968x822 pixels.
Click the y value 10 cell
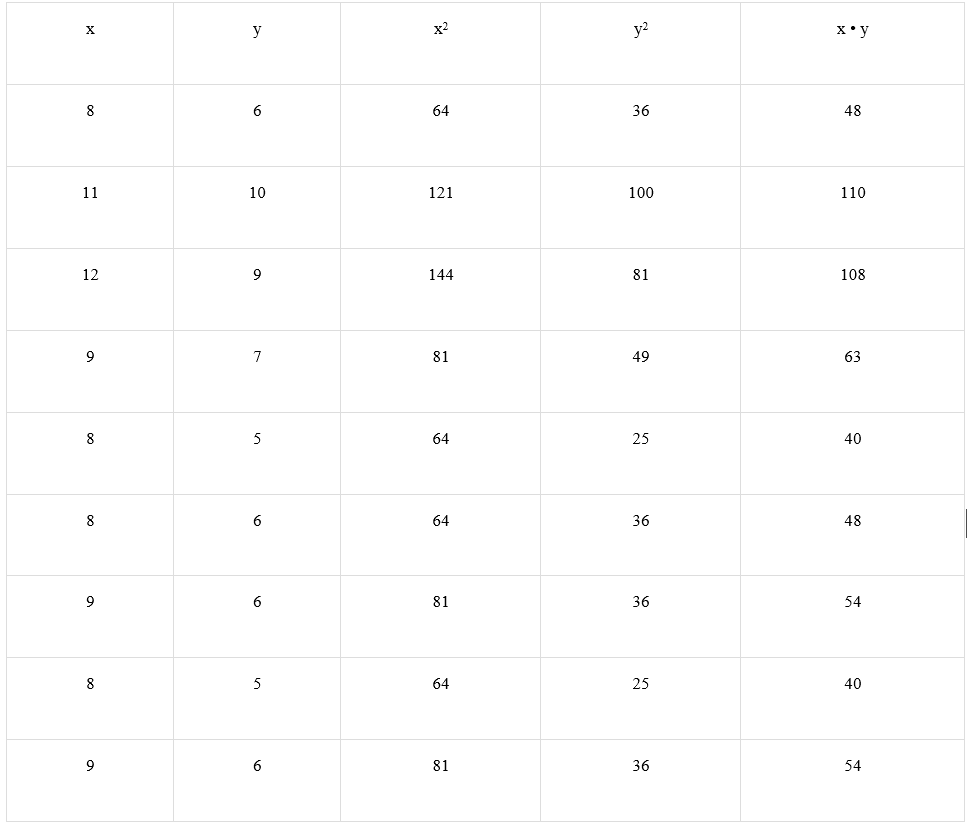(x=257, y=207)
